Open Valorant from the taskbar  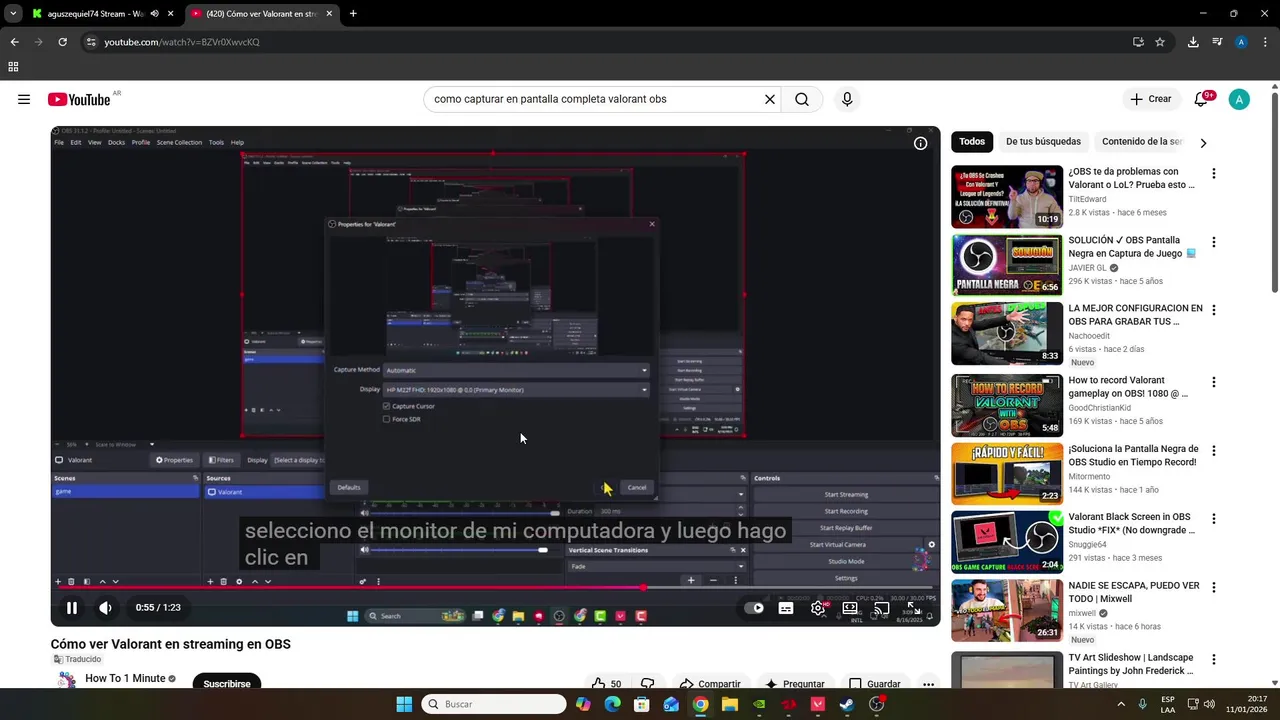[818, 704]
